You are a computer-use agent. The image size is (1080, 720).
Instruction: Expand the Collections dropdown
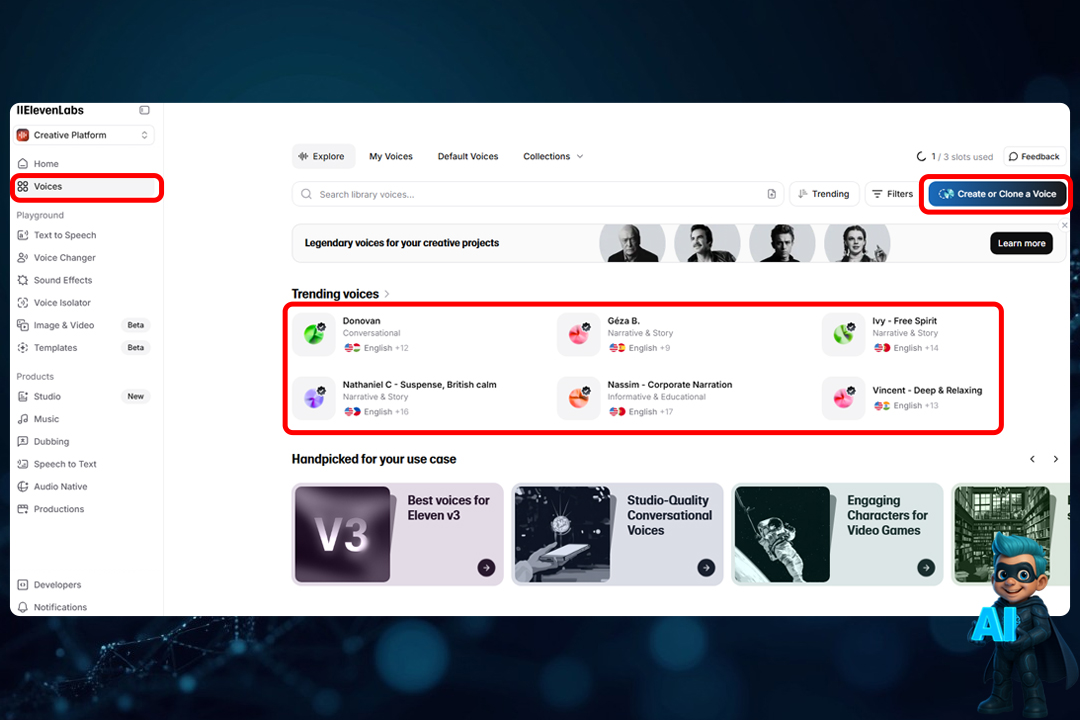(x=553, y=156)
